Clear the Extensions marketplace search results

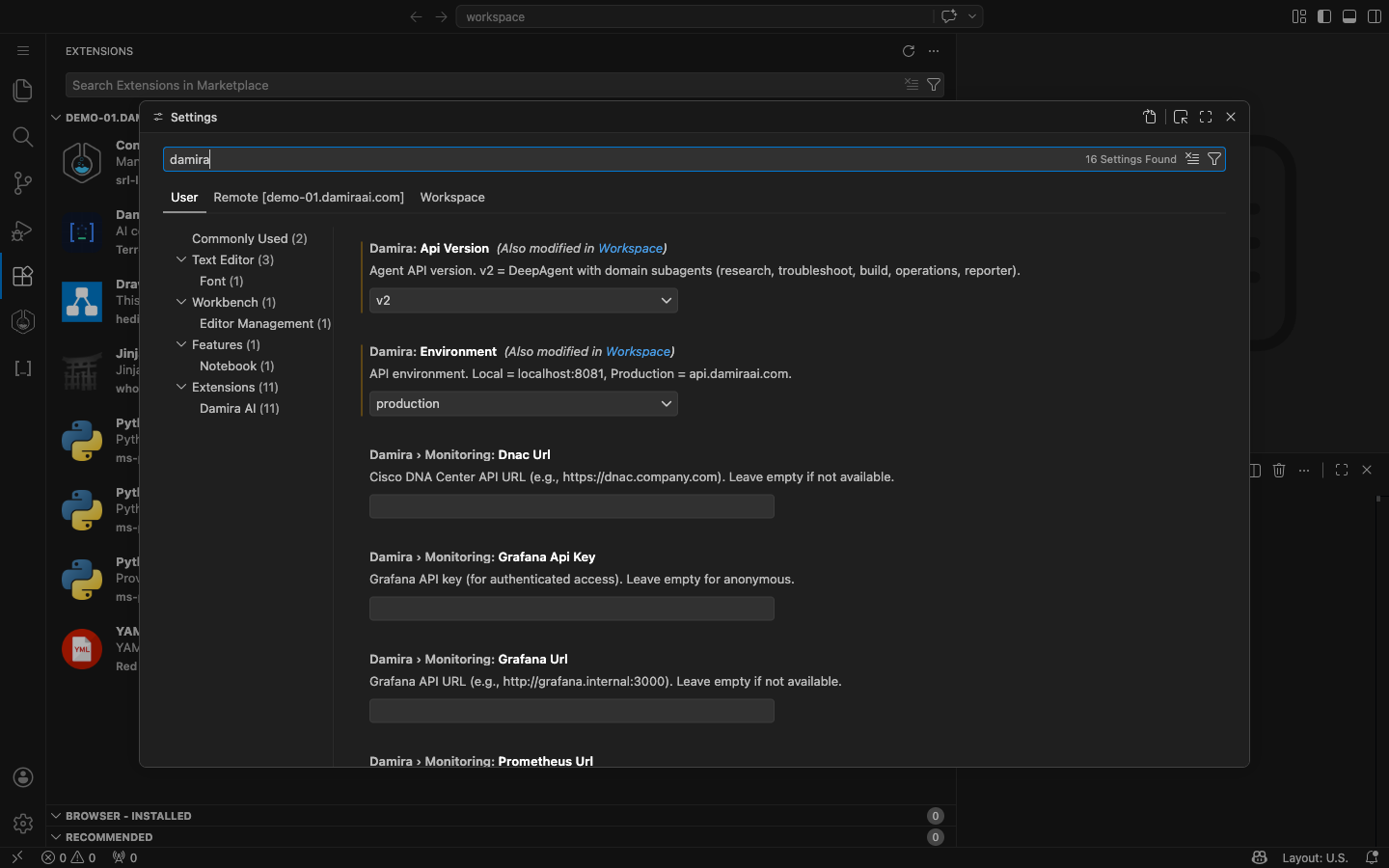click(912, 85)
